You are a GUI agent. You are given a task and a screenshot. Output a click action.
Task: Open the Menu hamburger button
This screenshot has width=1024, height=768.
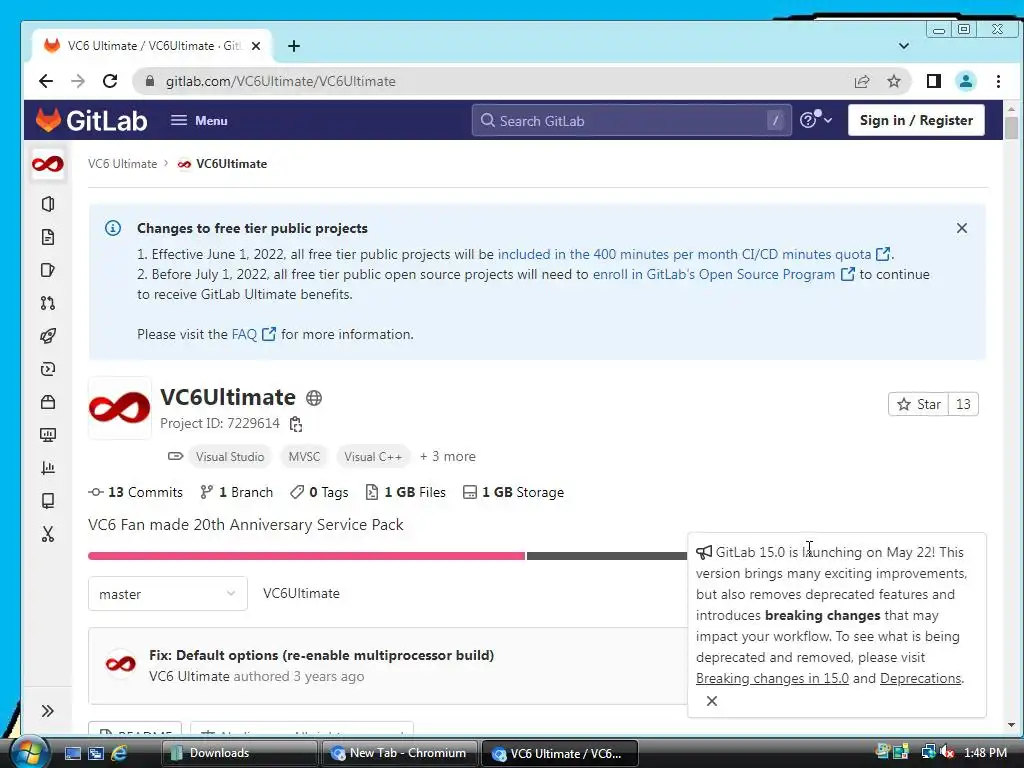(x=199, y=120)
